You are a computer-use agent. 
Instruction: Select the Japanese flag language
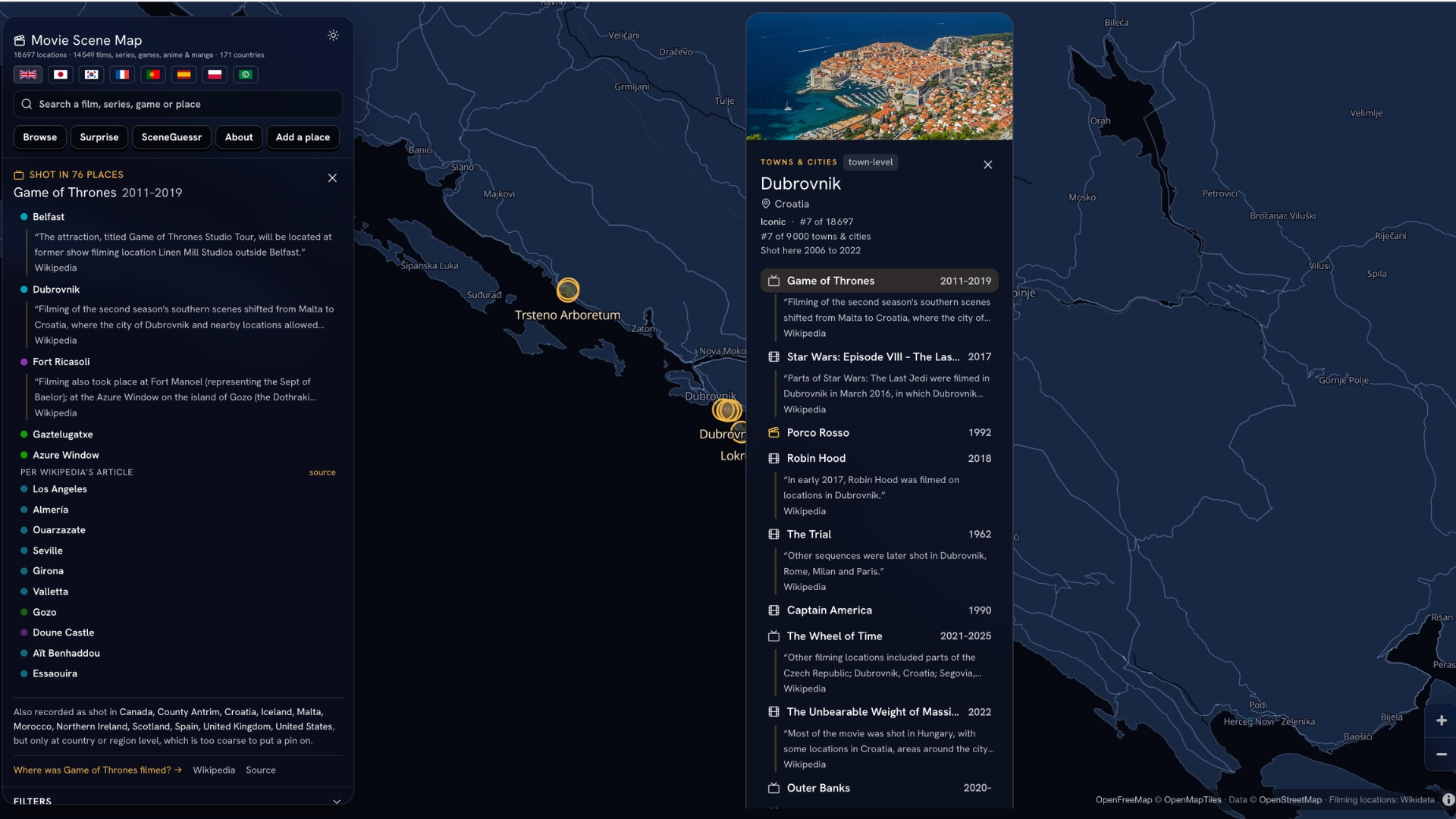[x=60, y=74]
